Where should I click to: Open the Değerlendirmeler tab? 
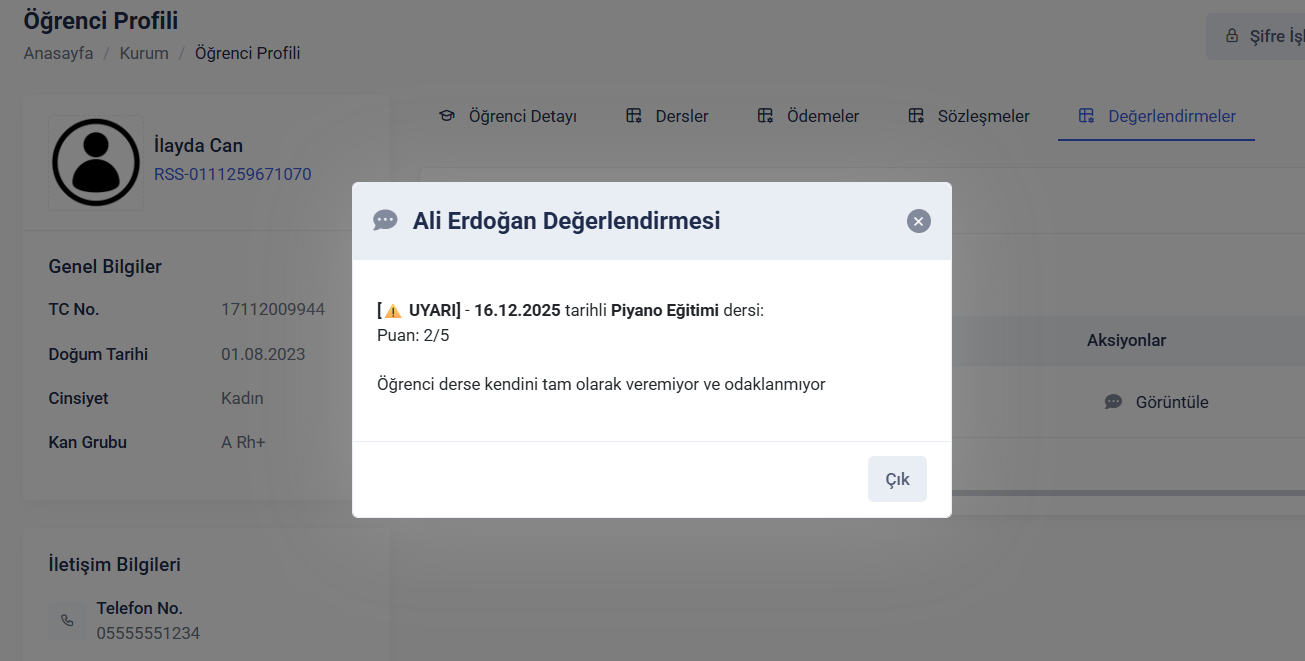point(1171,116)
